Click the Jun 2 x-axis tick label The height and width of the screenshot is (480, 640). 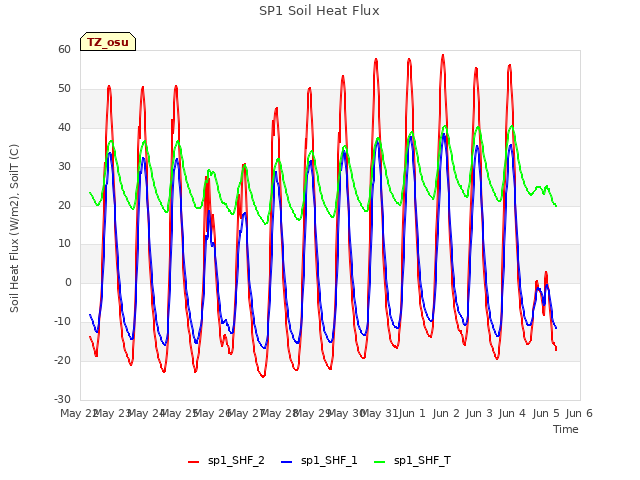point(446,413)
